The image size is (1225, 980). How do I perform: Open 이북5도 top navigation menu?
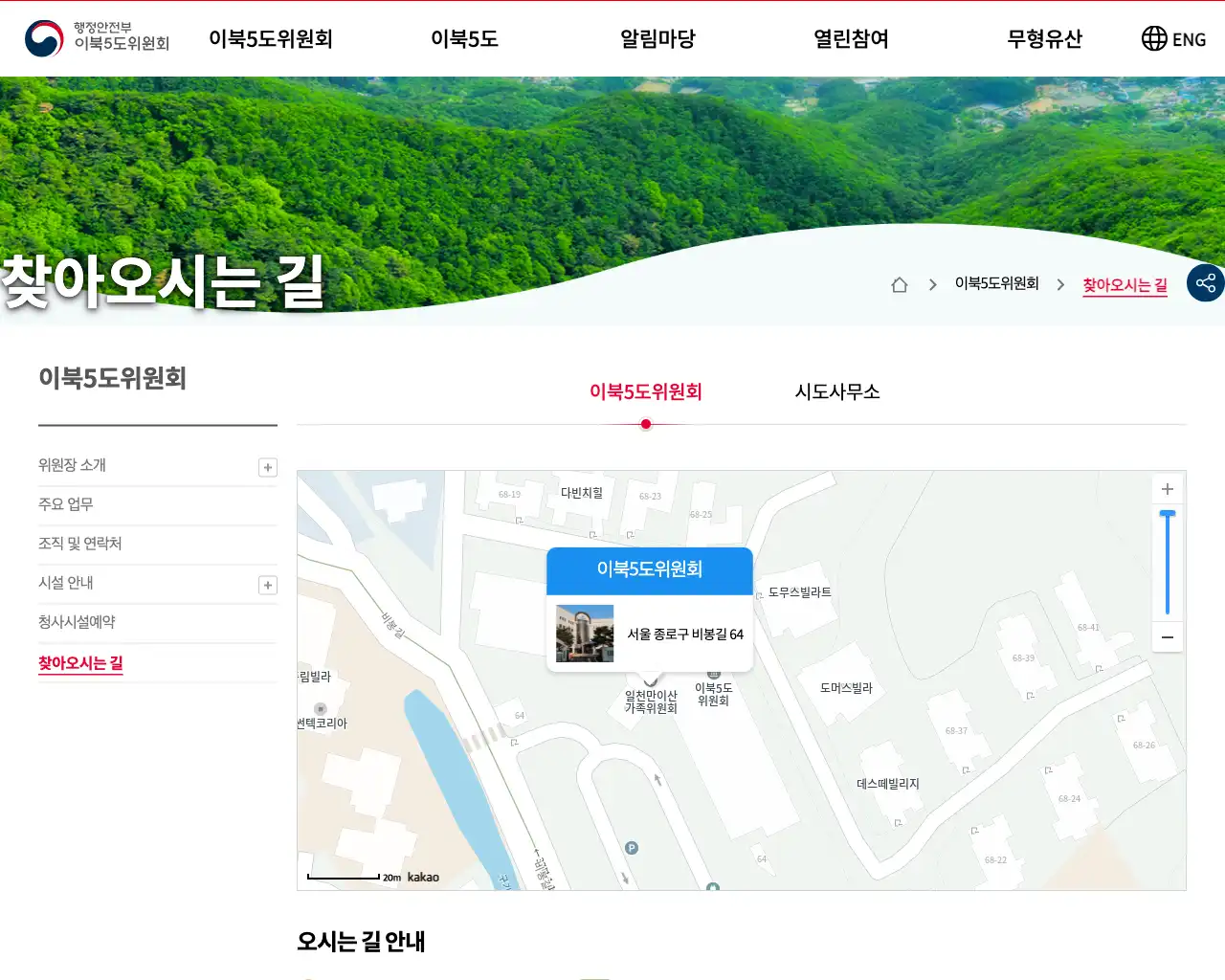(x=464, y=38)
